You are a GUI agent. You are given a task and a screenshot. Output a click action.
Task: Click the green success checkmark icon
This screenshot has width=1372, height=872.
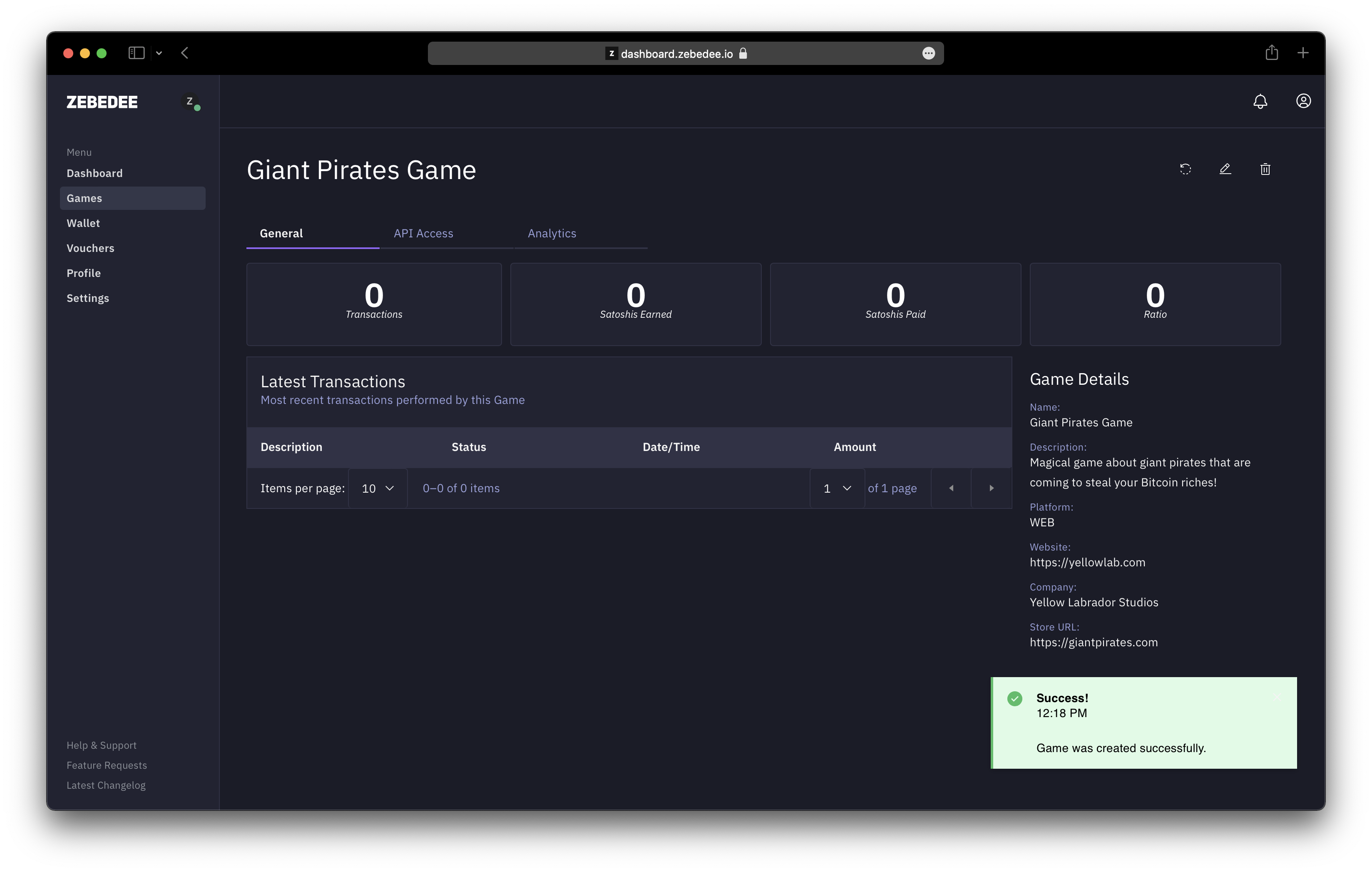1014,699
